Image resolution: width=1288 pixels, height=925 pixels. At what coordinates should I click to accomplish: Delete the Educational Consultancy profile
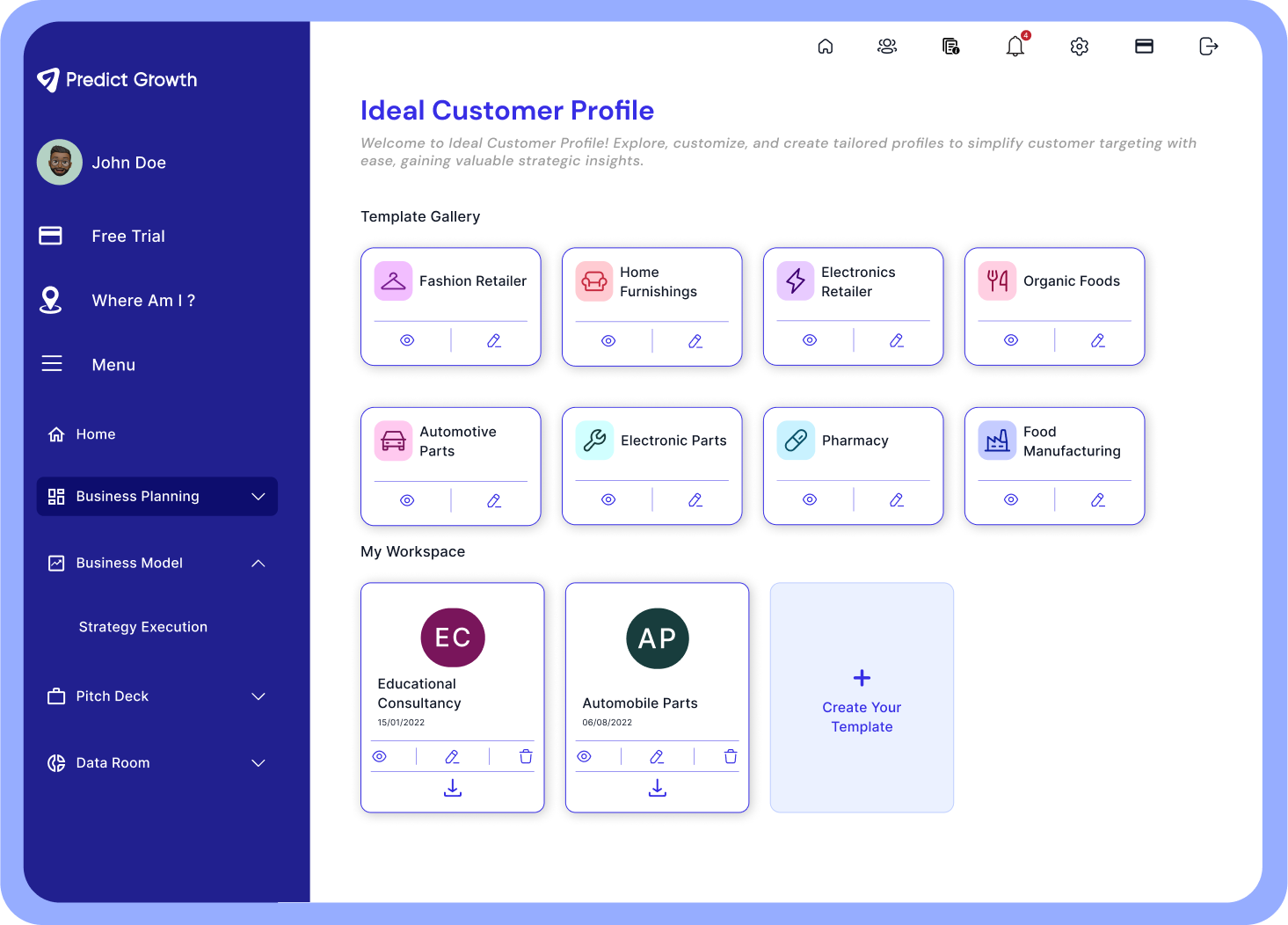click(526, 756)
